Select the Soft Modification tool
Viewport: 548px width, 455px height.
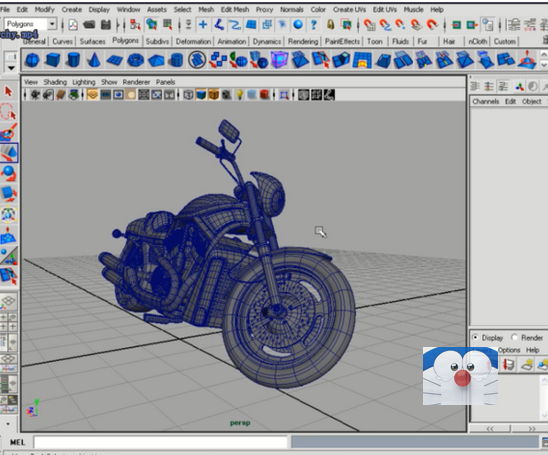[x=9, y=235]
